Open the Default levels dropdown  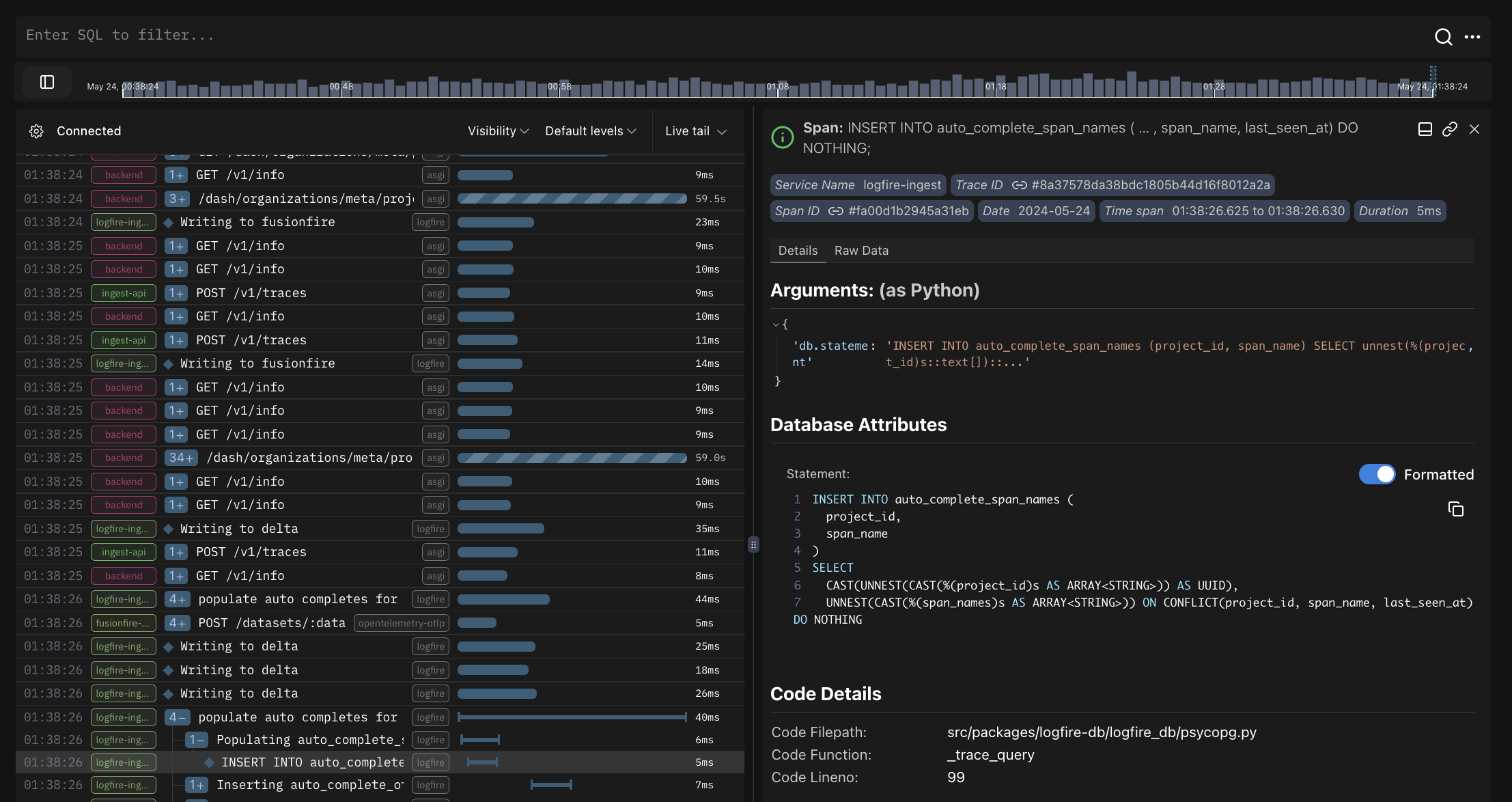[x=591, y=131]
